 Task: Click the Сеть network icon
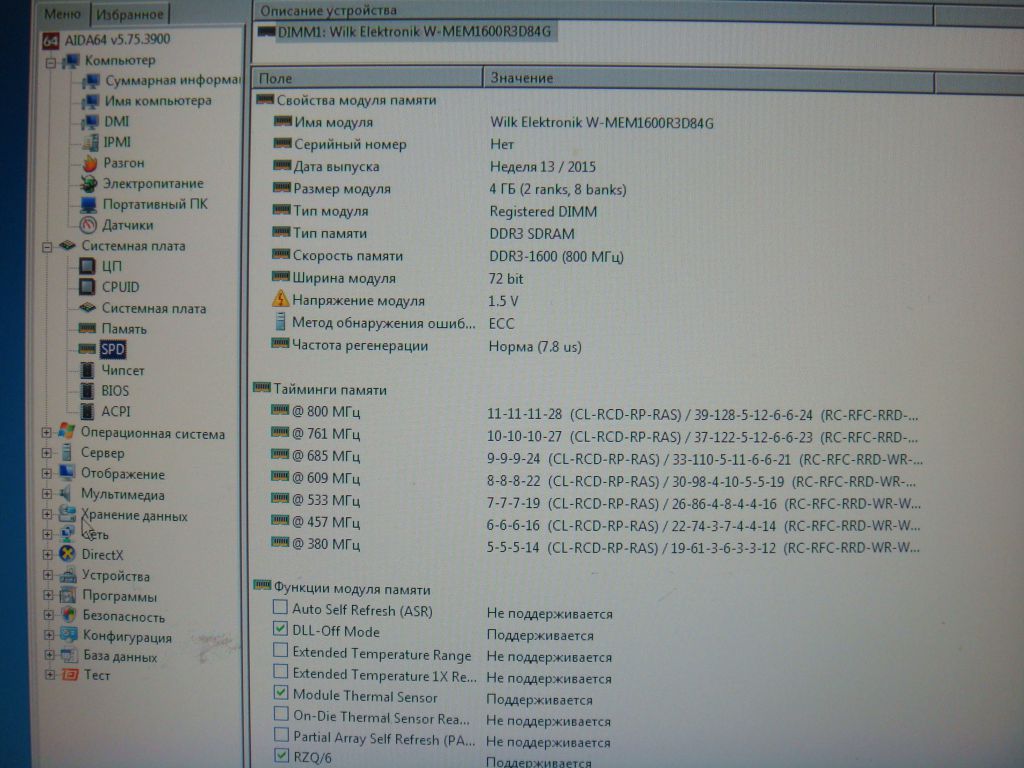[x=67, y=534]
